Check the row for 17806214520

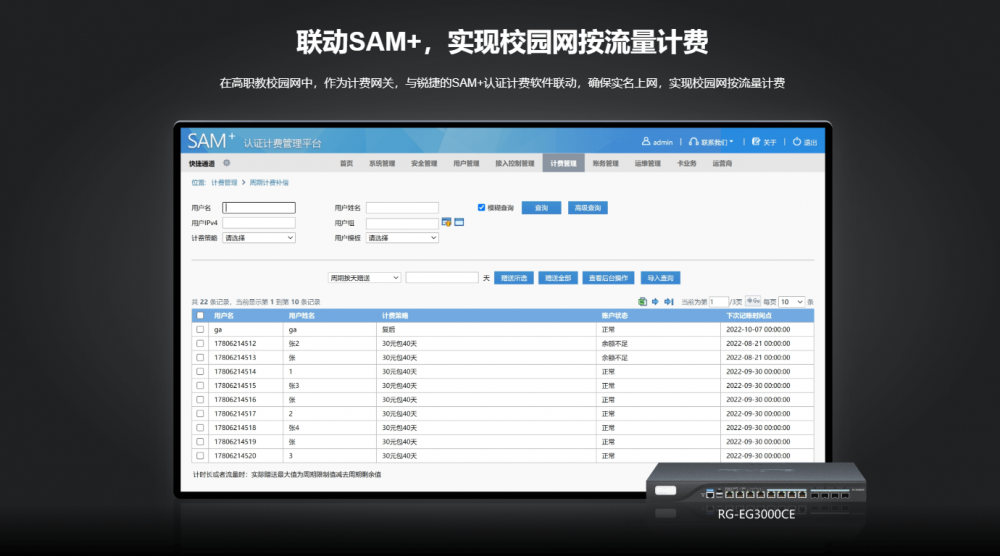tap(200, 456)
